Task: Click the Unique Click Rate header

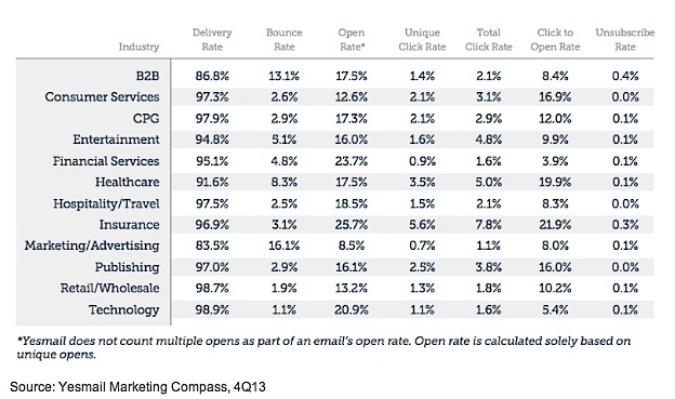Action: (x=422, y=40)
